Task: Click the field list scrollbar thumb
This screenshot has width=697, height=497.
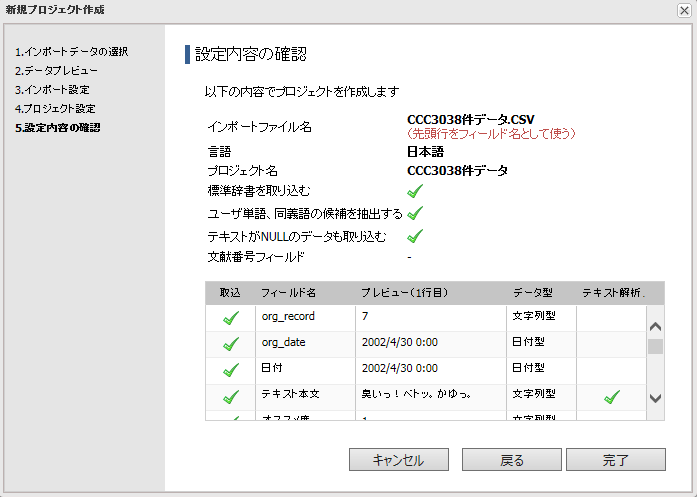Action: tap(656, 347)
